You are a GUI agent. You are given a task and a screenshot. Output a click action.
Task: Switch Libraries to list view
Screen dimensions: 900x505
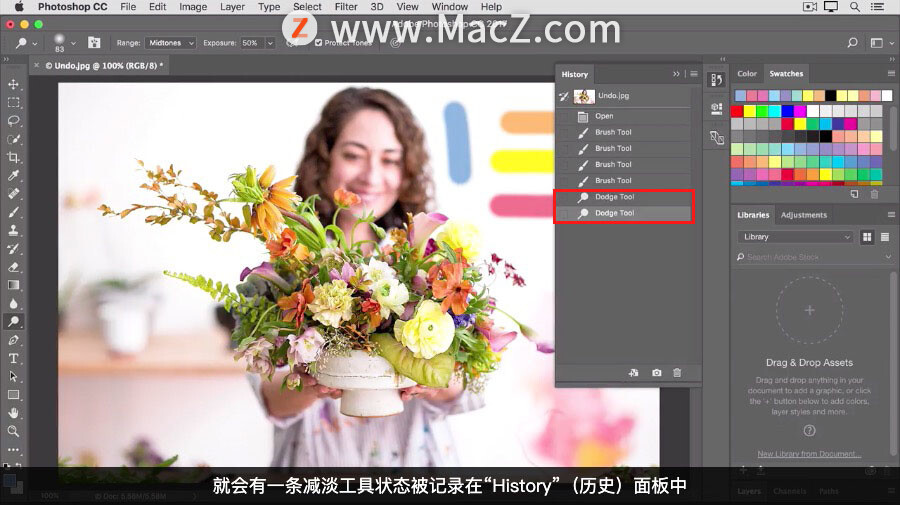(885, 237)
